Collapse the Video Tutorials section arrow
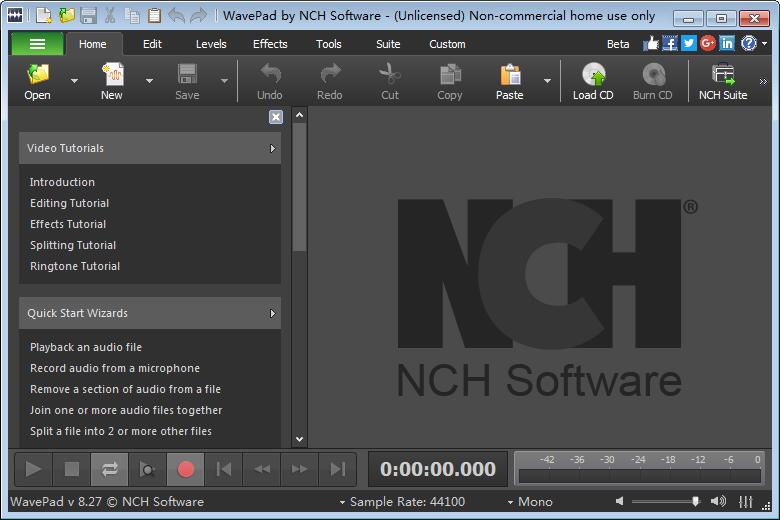780x520 pixels. (x=272, y=148)
